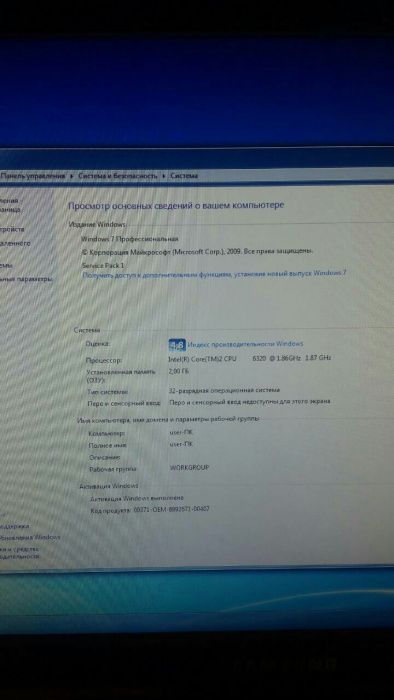Open the Windows update center (обновления Windows) link

(x=29, y=537)
